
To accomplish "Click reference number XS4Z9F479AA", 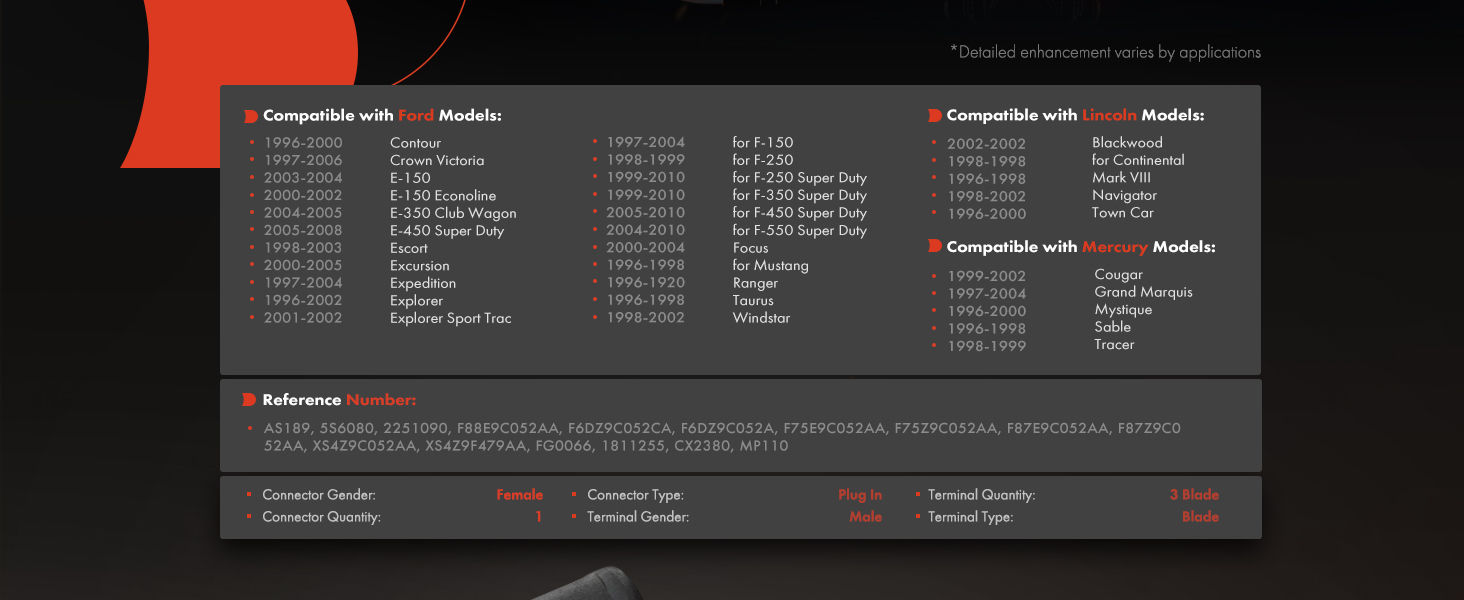I will tap(476, 446).
